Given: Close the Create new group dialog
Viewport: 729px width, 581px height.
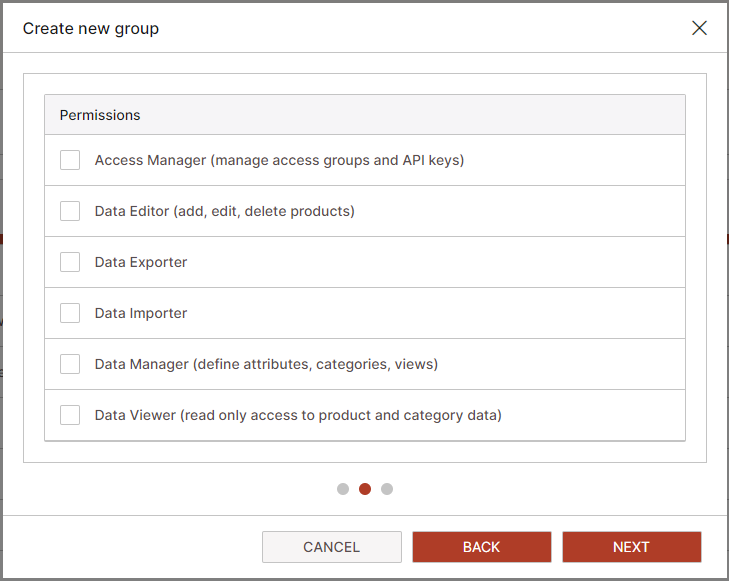Looking at the screenshot, I should pyautogui.click(x=699, y=28).
